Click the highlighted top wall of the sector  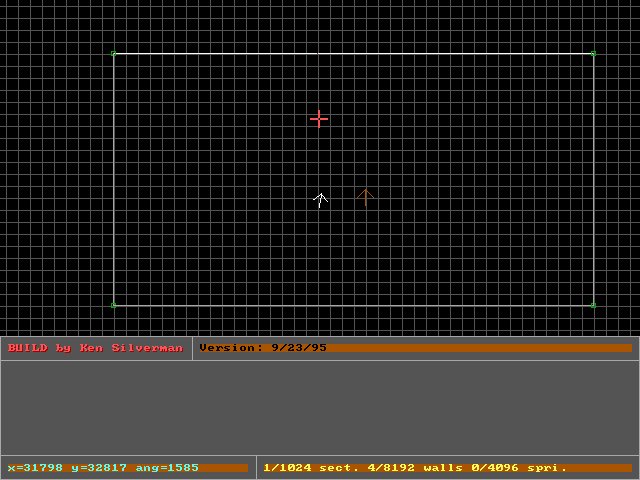353,53
